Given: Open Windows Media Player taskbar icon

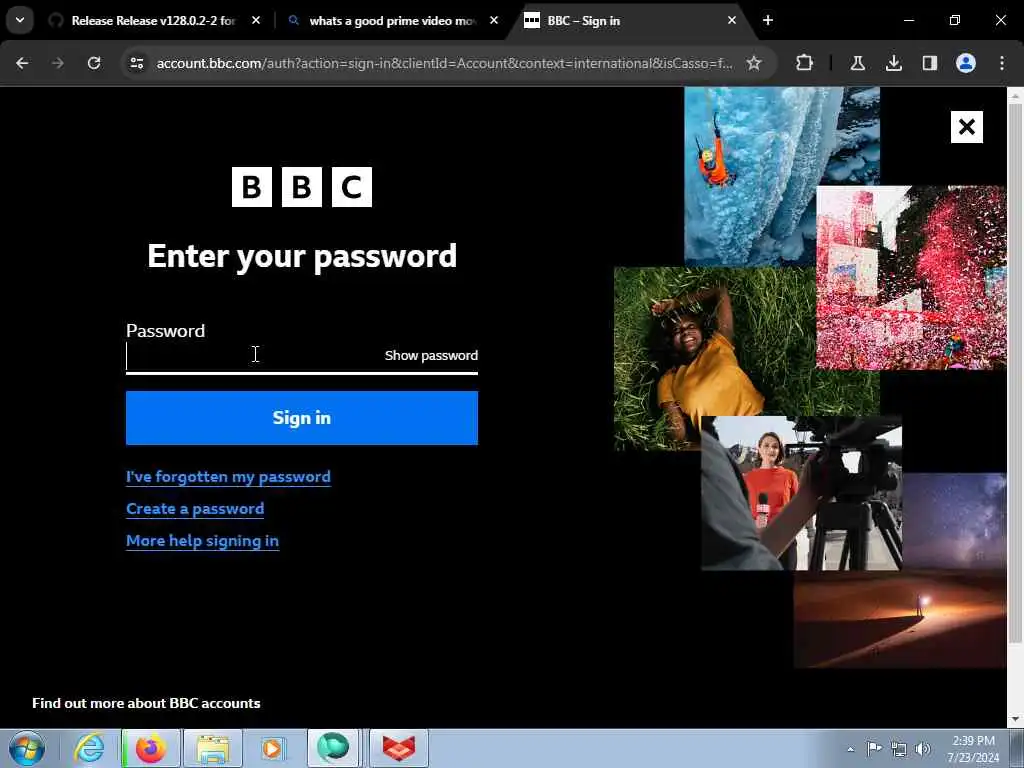Looking at the screenshot, I should (x=273, y=748).
